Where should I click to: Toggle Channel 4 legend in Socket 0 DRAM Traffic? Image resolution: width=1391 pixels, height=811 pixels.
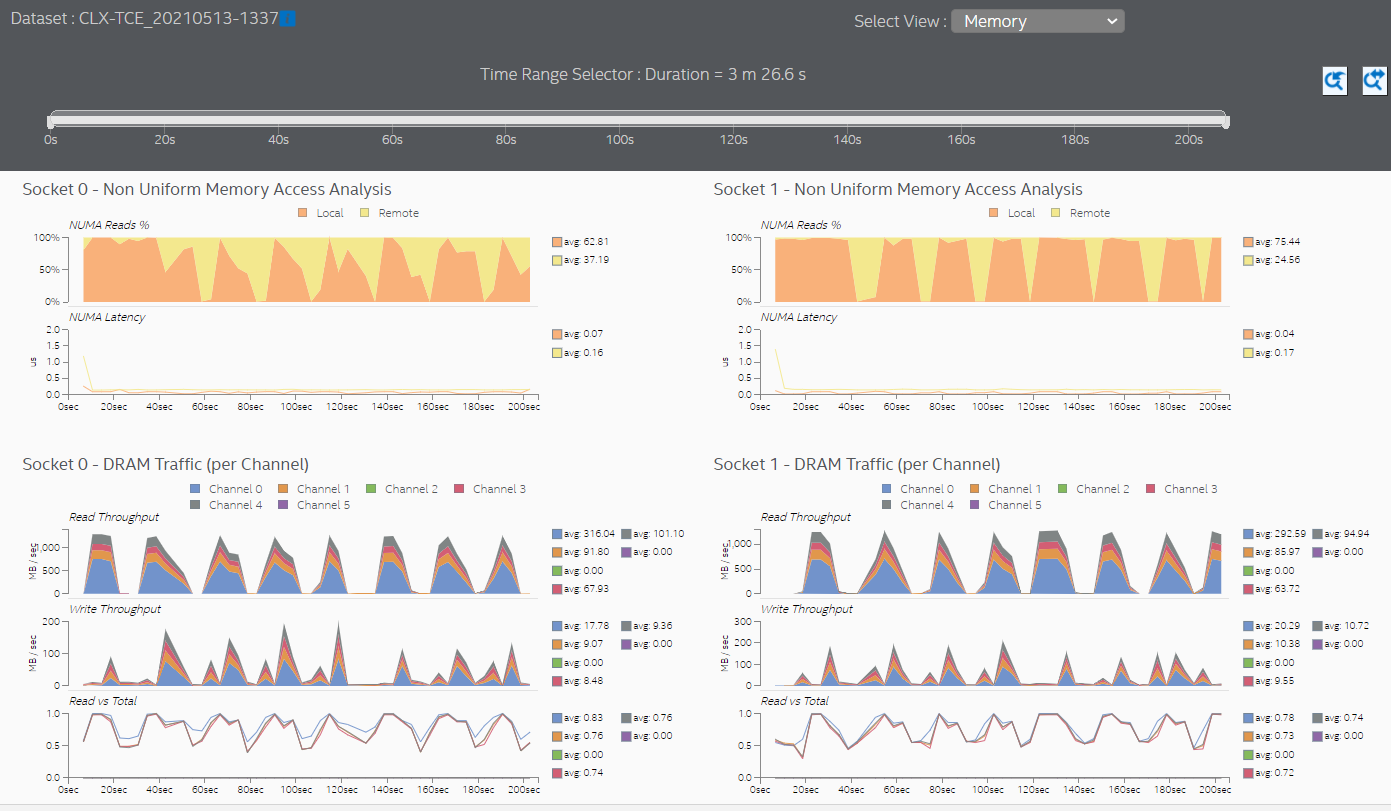(195, 505)
